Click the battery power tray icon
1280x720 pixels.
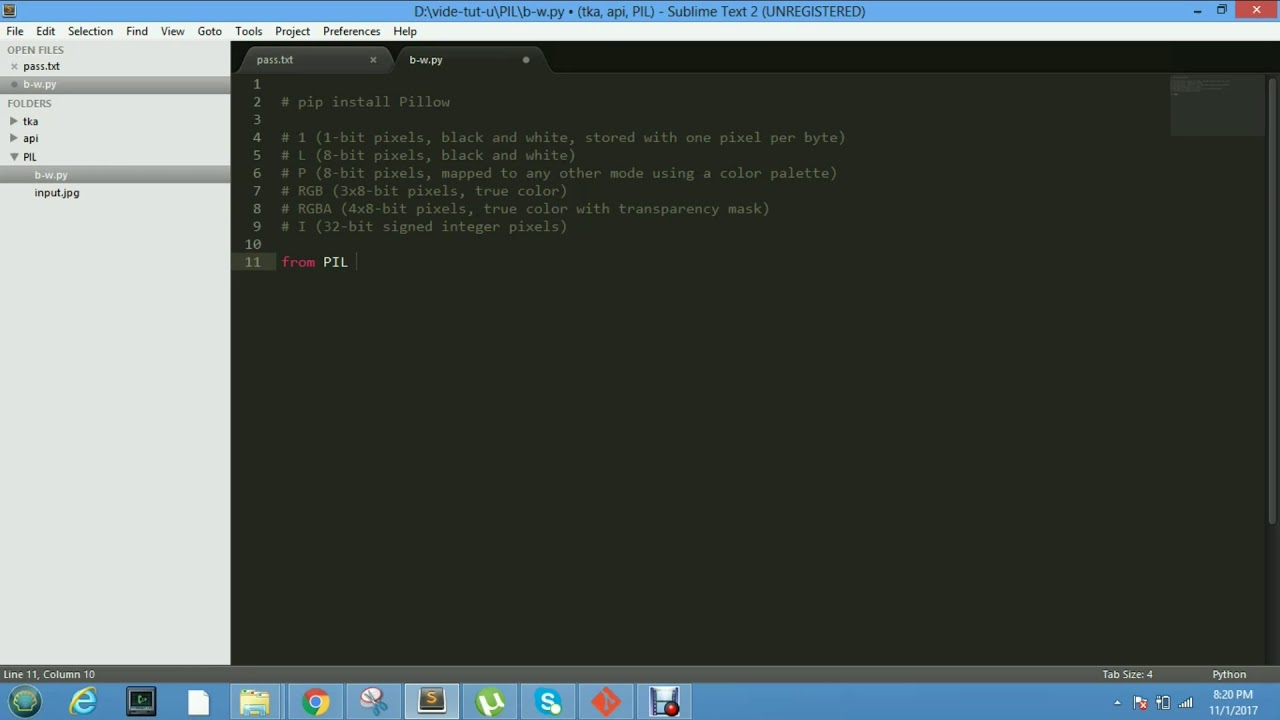coord(1163,703)
